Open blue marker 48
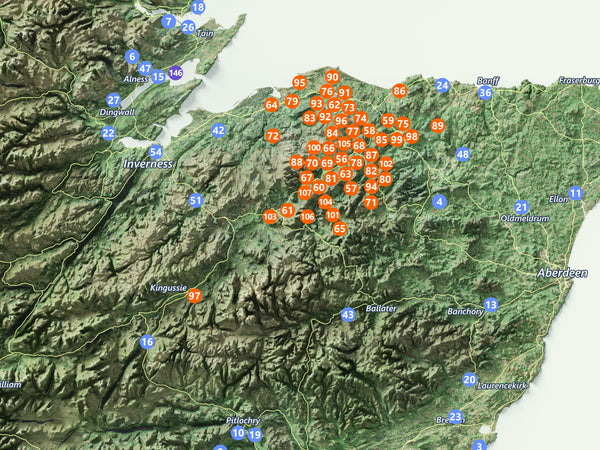600x450 pixels. click(x=462, y=154)
